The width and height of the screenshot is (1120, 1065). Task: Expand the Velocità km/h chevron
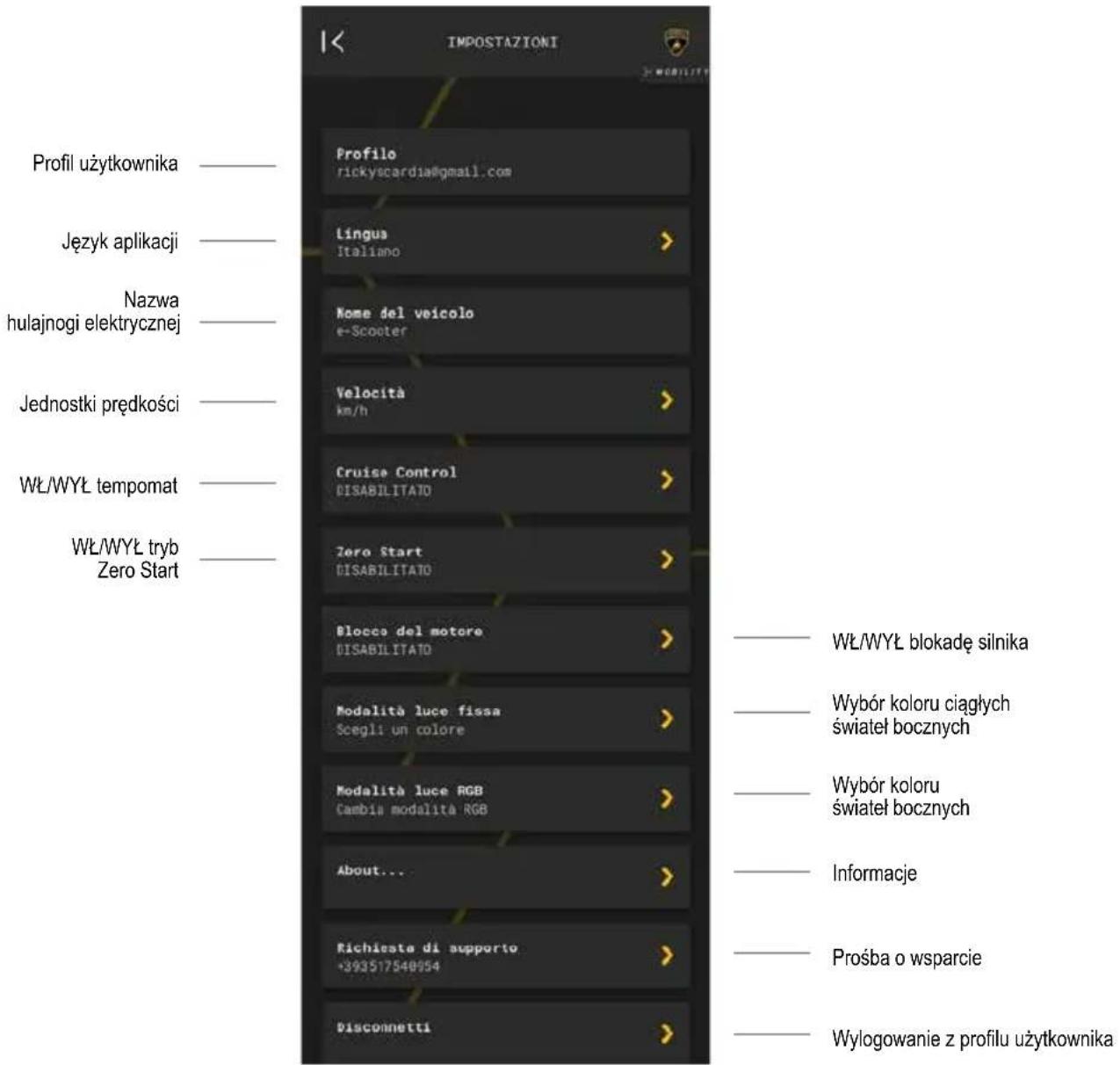(x=667, y=400)
